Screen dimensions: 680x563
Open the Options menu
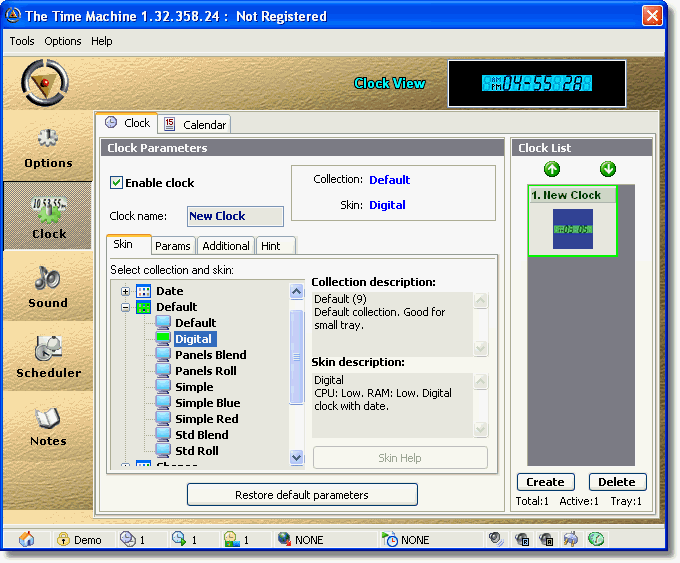(x=63, y=41)
